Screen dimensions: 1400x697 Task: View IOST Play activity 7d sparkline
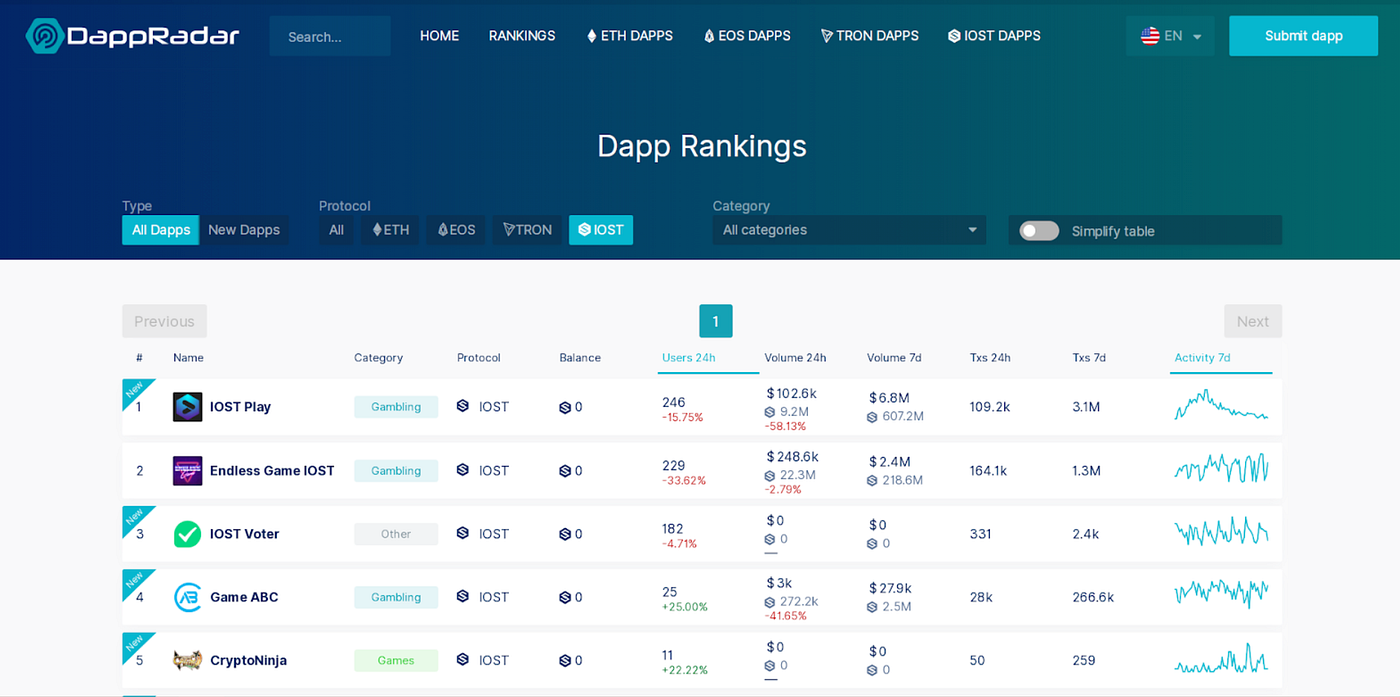[1221, 406]
